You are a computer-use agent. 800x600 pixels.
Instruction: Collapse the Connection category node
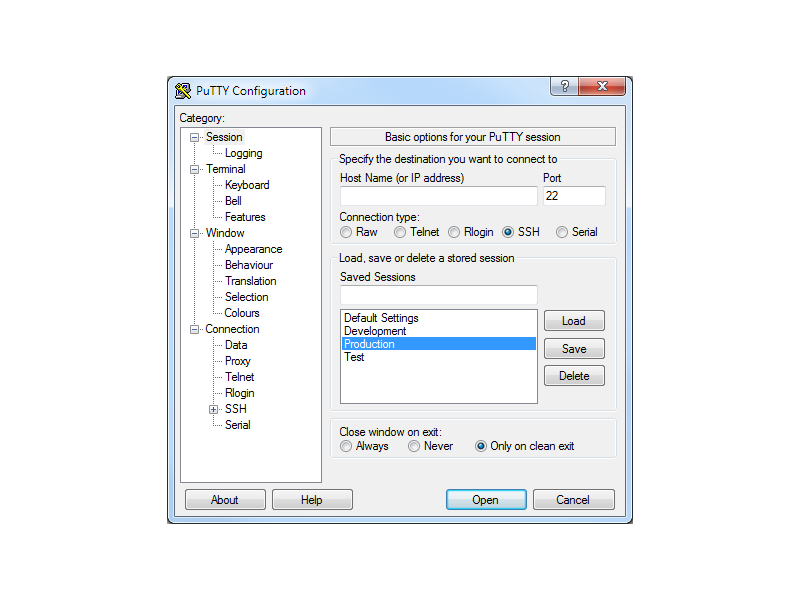(195, 329)
